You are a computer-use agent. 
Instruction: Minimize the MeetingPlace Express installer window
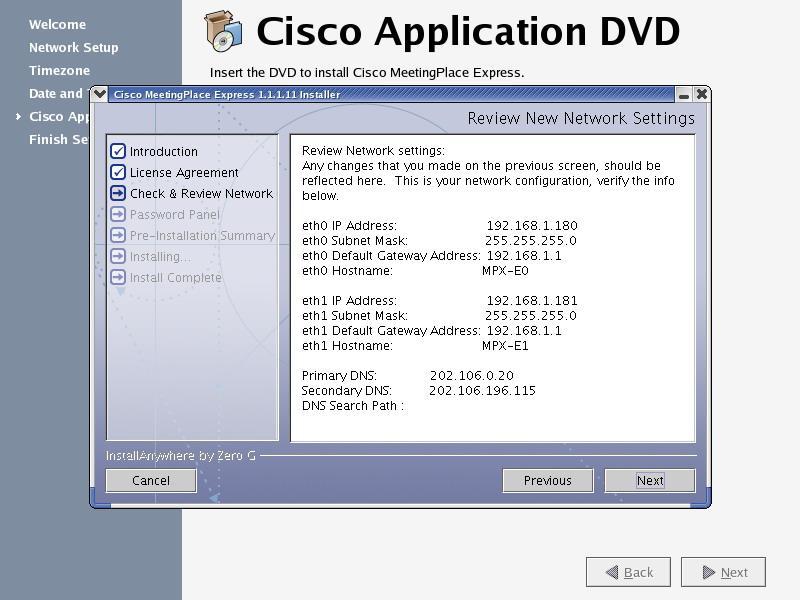pos(684,94)
